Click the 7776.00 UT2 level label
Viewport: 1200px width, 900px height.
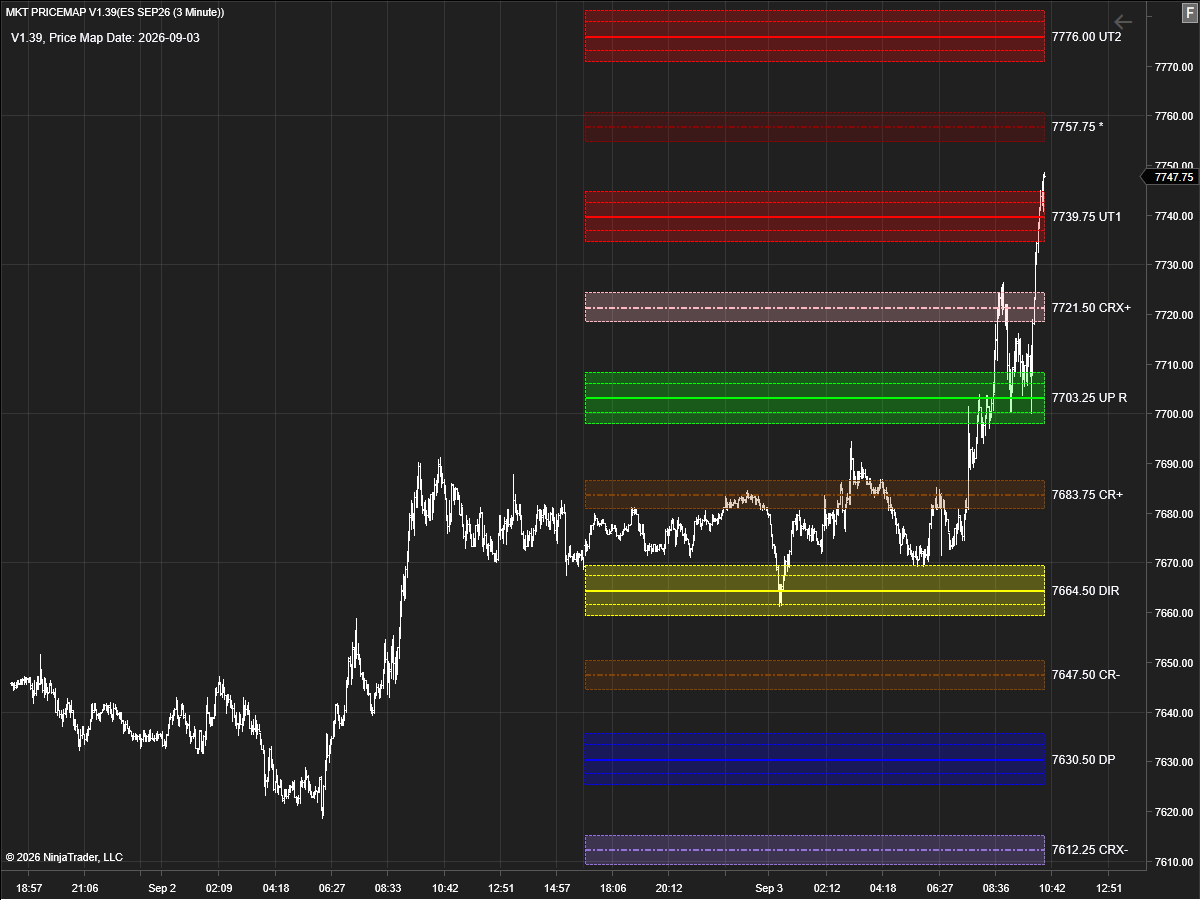tap(1086, 36)
